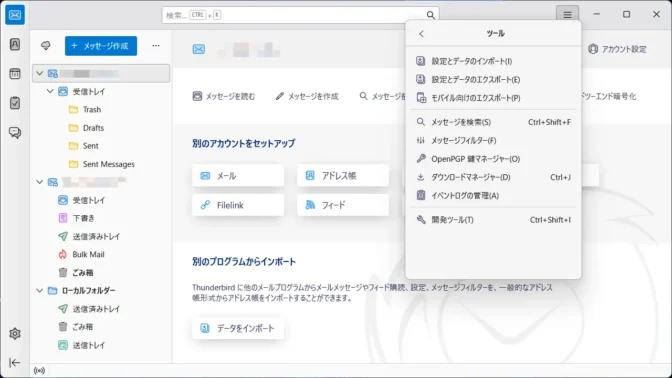Select the 送信トレイ outbox folder
Viewport: 672px width, 378px height.
(x=101, y=345)
